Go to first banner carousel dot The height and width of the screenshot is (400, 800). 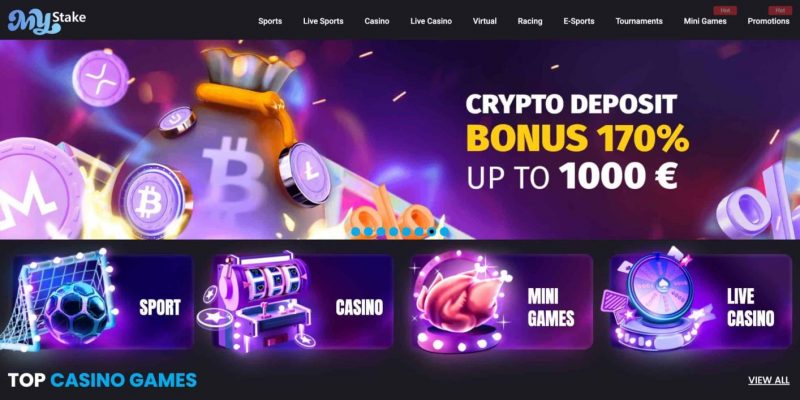(x=356, y=232)
